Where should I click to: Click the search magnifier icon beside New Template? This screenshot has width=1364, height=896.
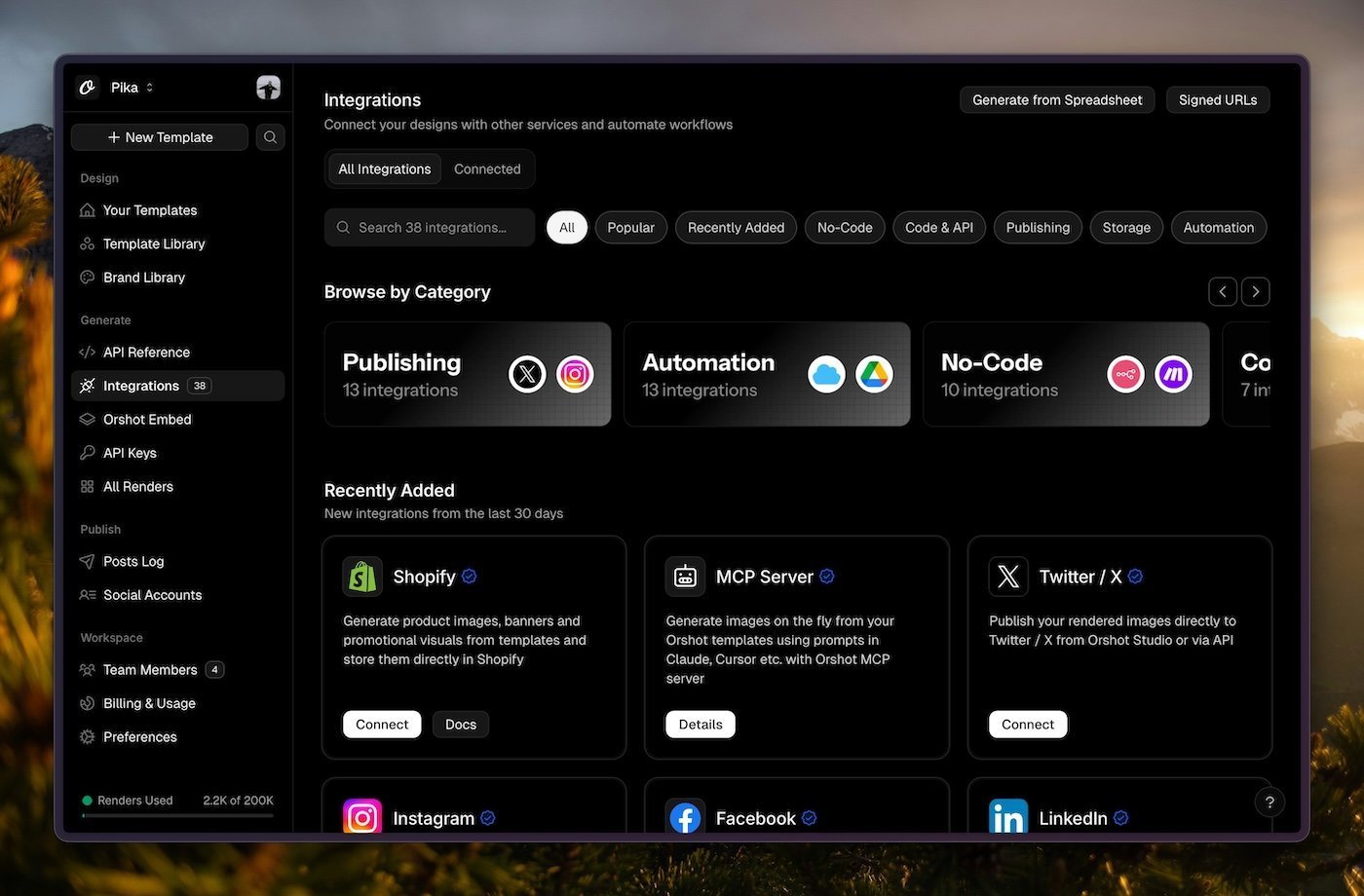[270, 137]
